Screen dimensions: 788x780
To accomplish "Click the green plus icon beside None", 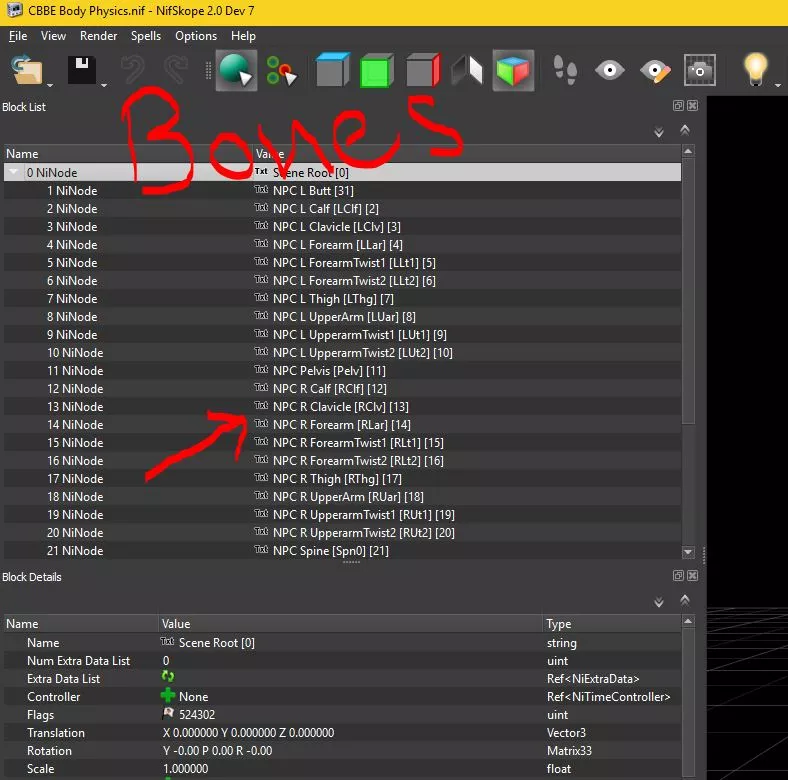I will (x=168, y=696).
